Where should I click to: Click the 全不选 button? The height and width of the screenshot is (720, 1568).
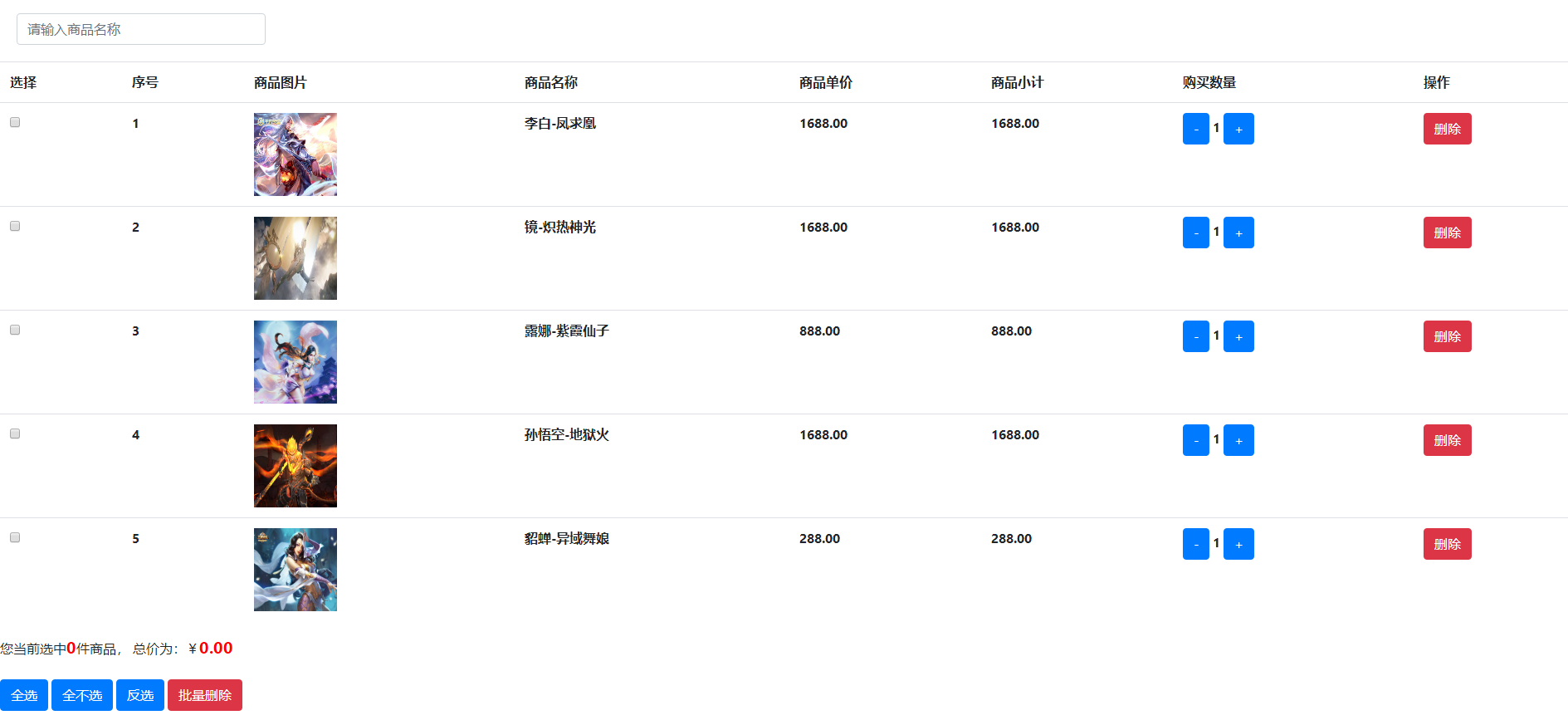[82, 695]
